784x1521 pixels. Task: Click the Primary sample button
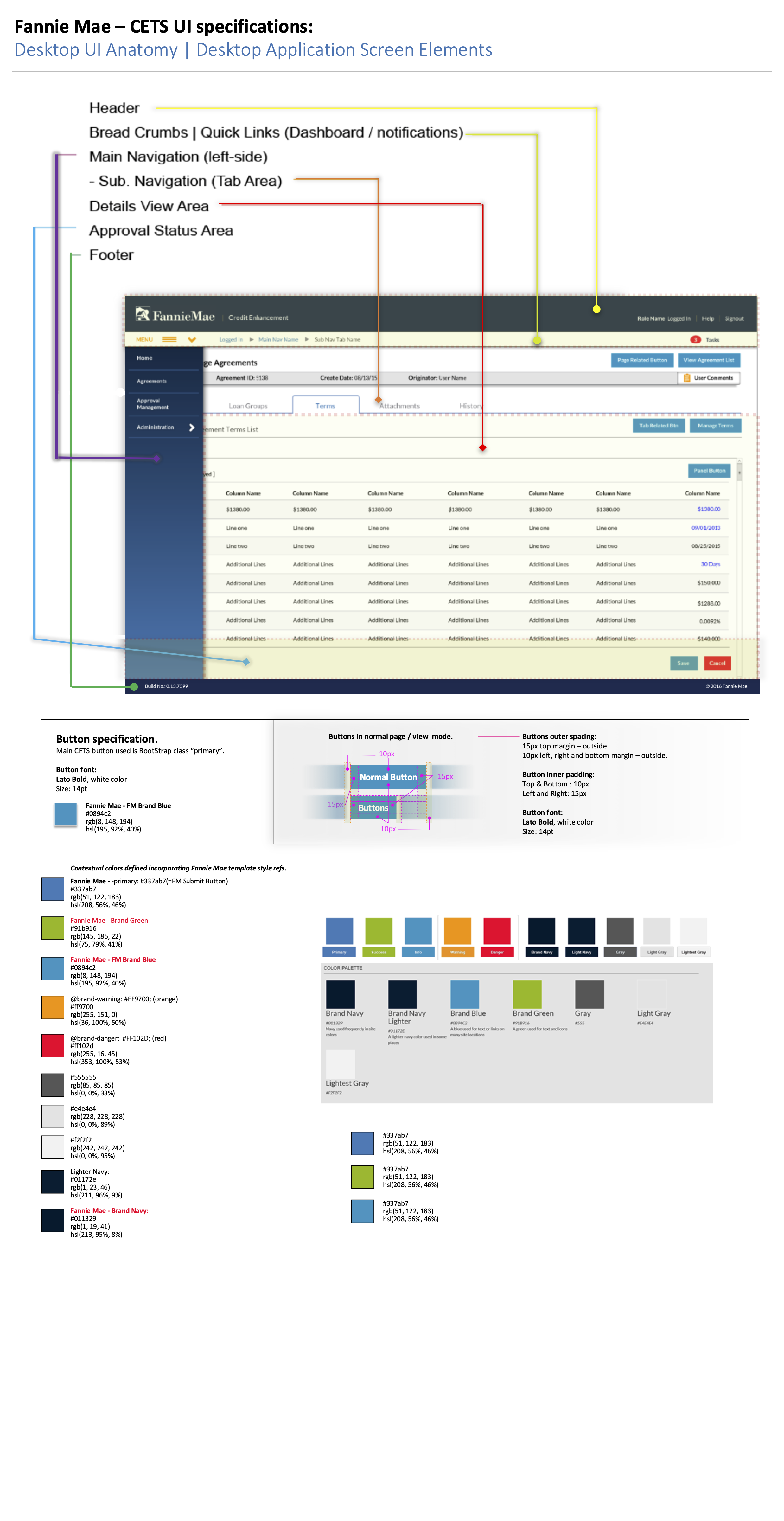coord(339,953)
